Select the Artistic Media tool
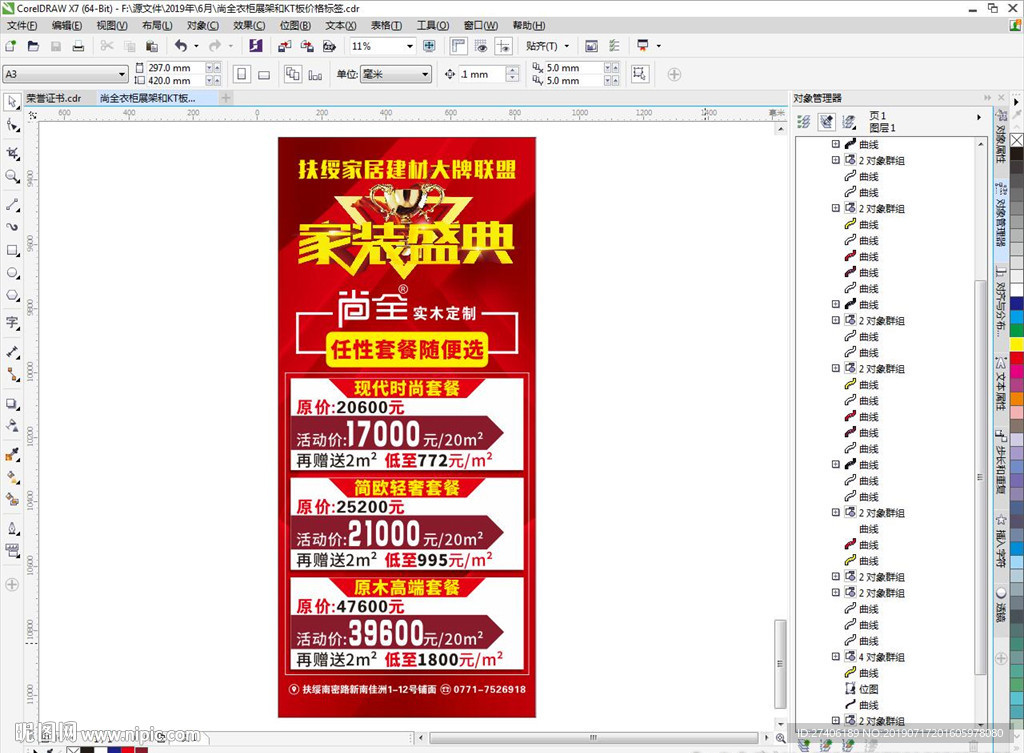 pos(12,227)
